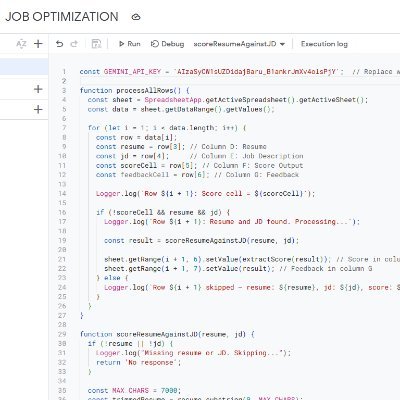Click the cloud save status icon
The height and width of the screenshot is (400, 400).
(x=136, y=17)
